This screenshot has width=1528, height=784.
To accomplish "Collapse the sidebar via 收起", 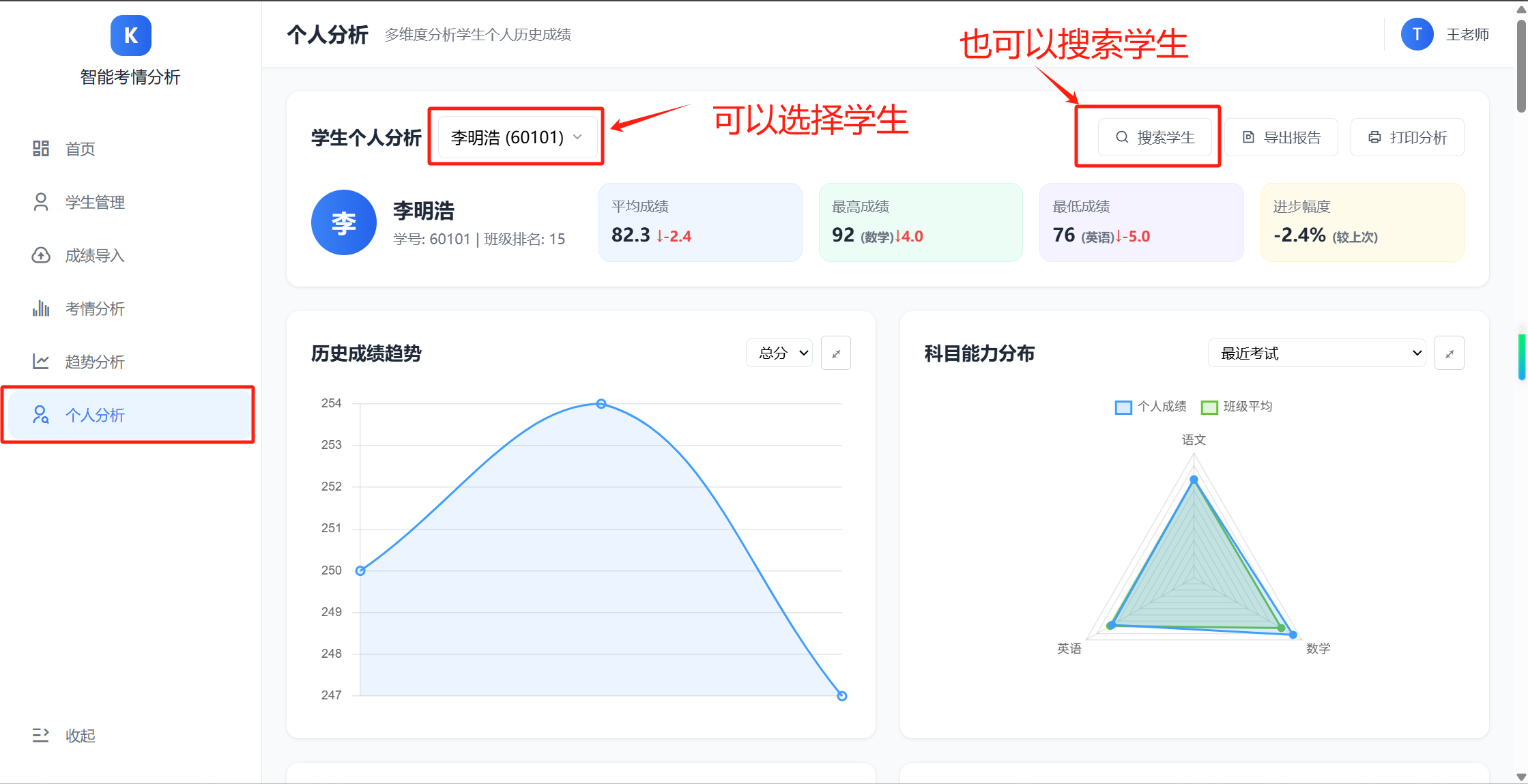I will click(x=80, y=735).
